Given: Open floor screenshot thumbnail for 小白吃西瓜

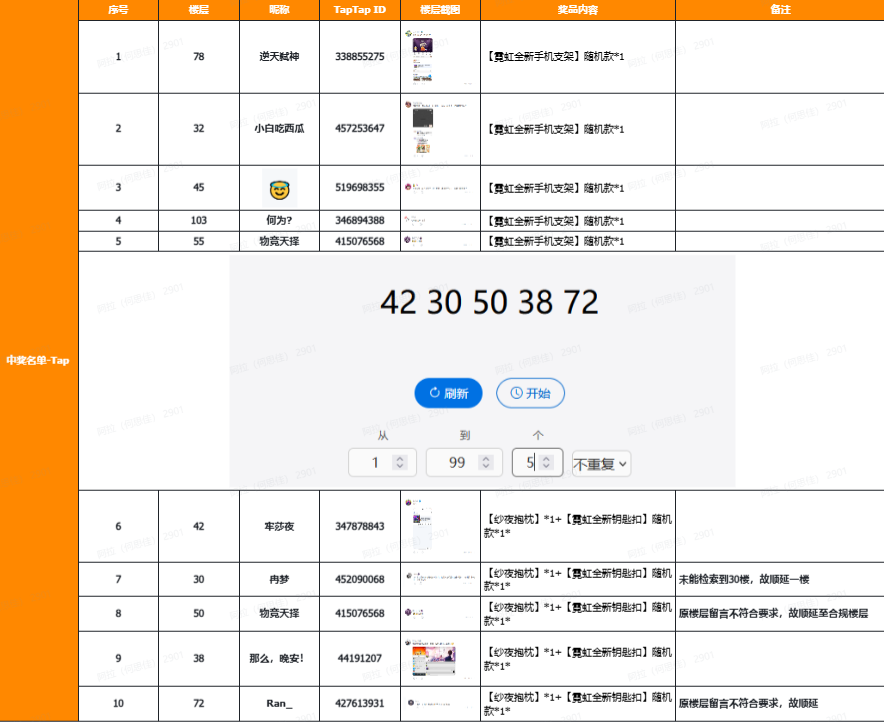Looking at the screenshot, I should tap(422, 129).
